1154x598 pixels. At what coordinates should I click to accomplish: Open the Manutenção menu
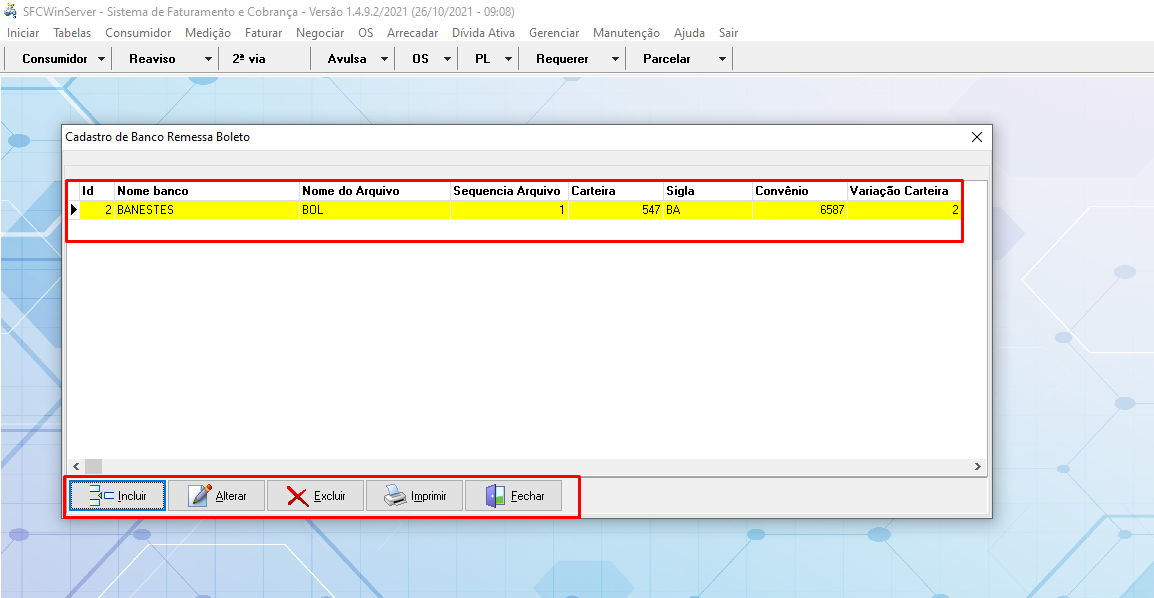point(626,33)
